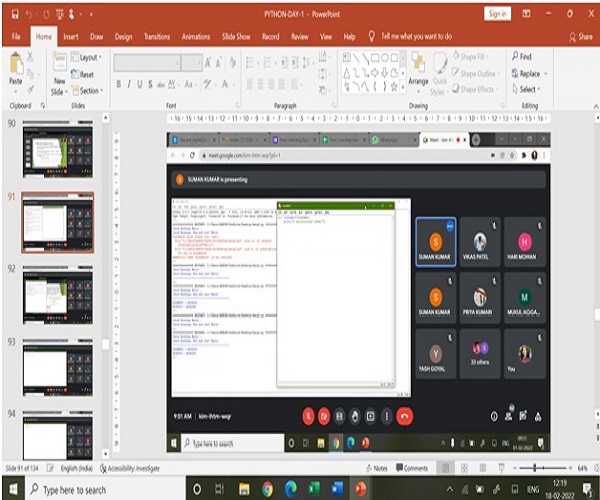Screen dimensions: 600x500
Task: Switch to the Transitions tab
Action: click(x=157, y=37)
